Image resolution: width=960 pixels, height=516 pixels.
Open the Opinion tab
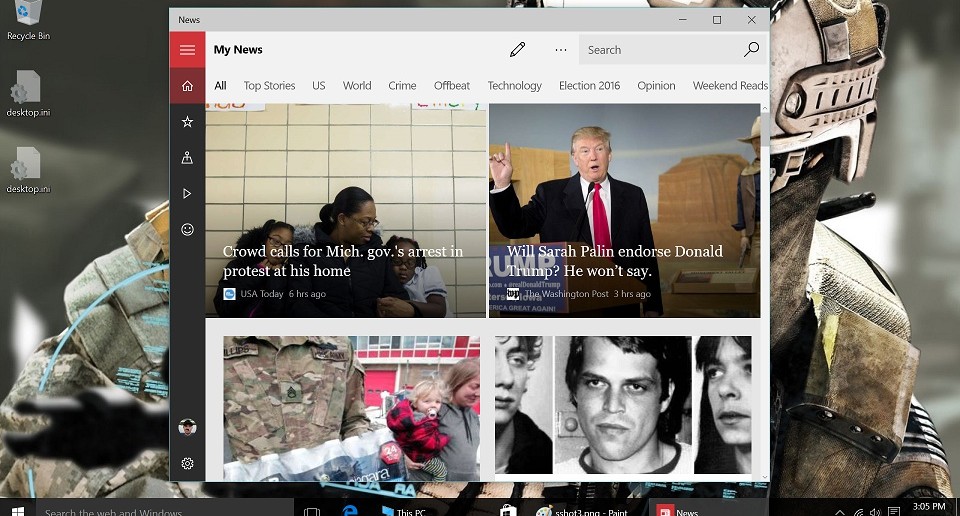(x=656, y=86)
